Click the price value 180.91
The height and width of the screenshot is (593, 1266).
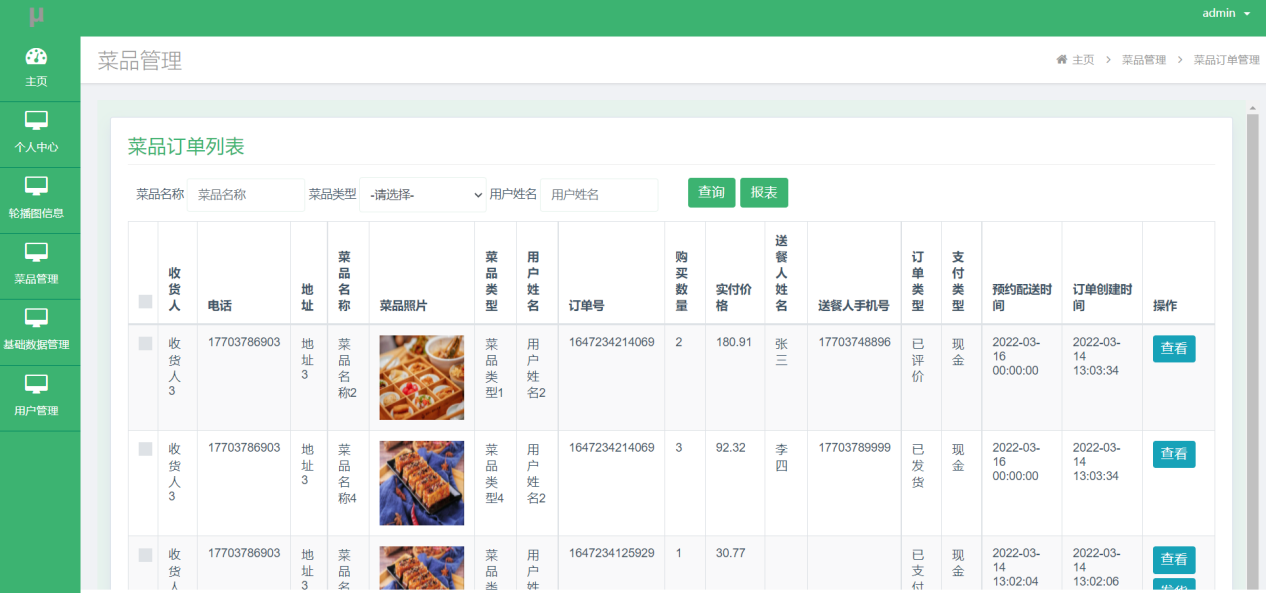pyautogui.click(x=734, y=342)
